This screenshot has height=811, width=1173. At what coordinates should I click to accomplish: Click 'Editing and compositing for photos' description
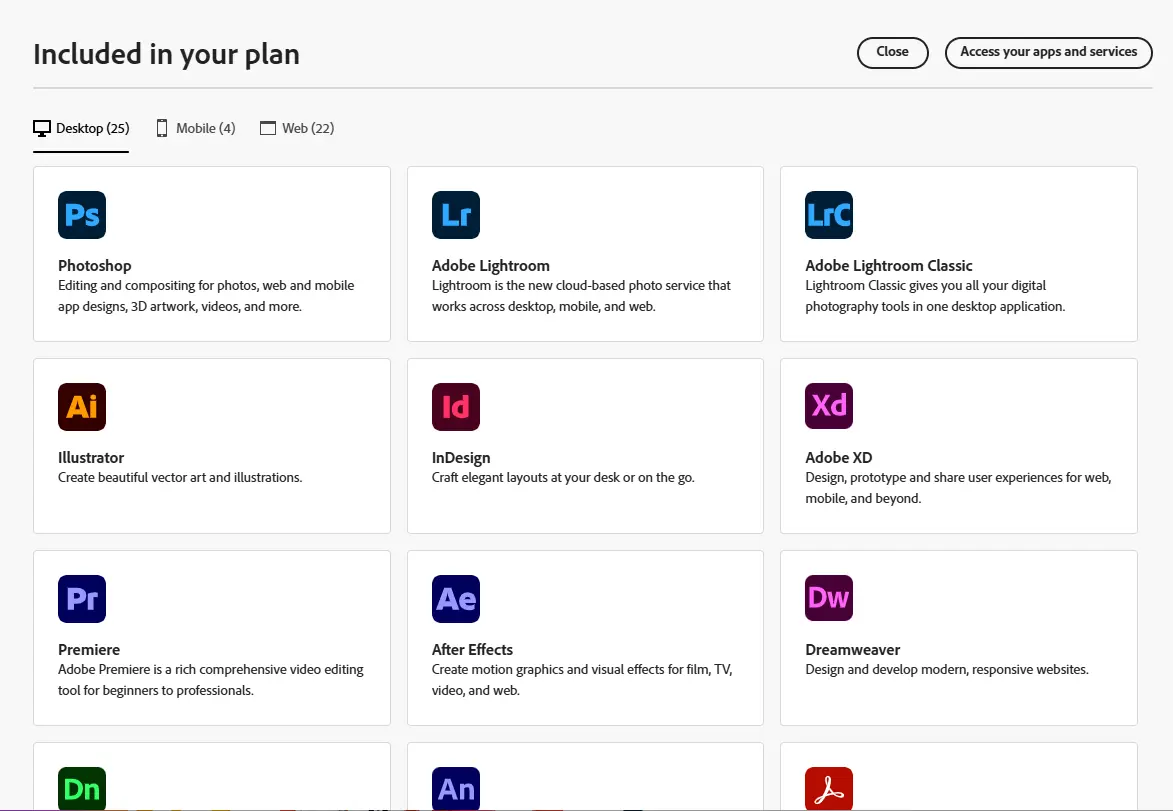click(x=206, y=296)
